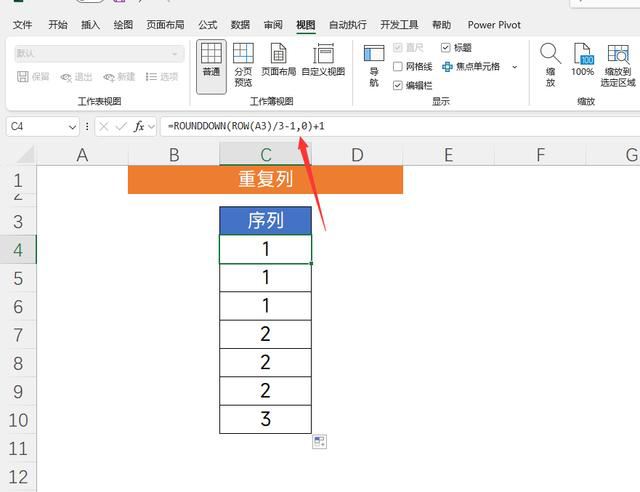
Task: Click the grayed Exit (退出) sheet view button
Action: click(76, 77)
